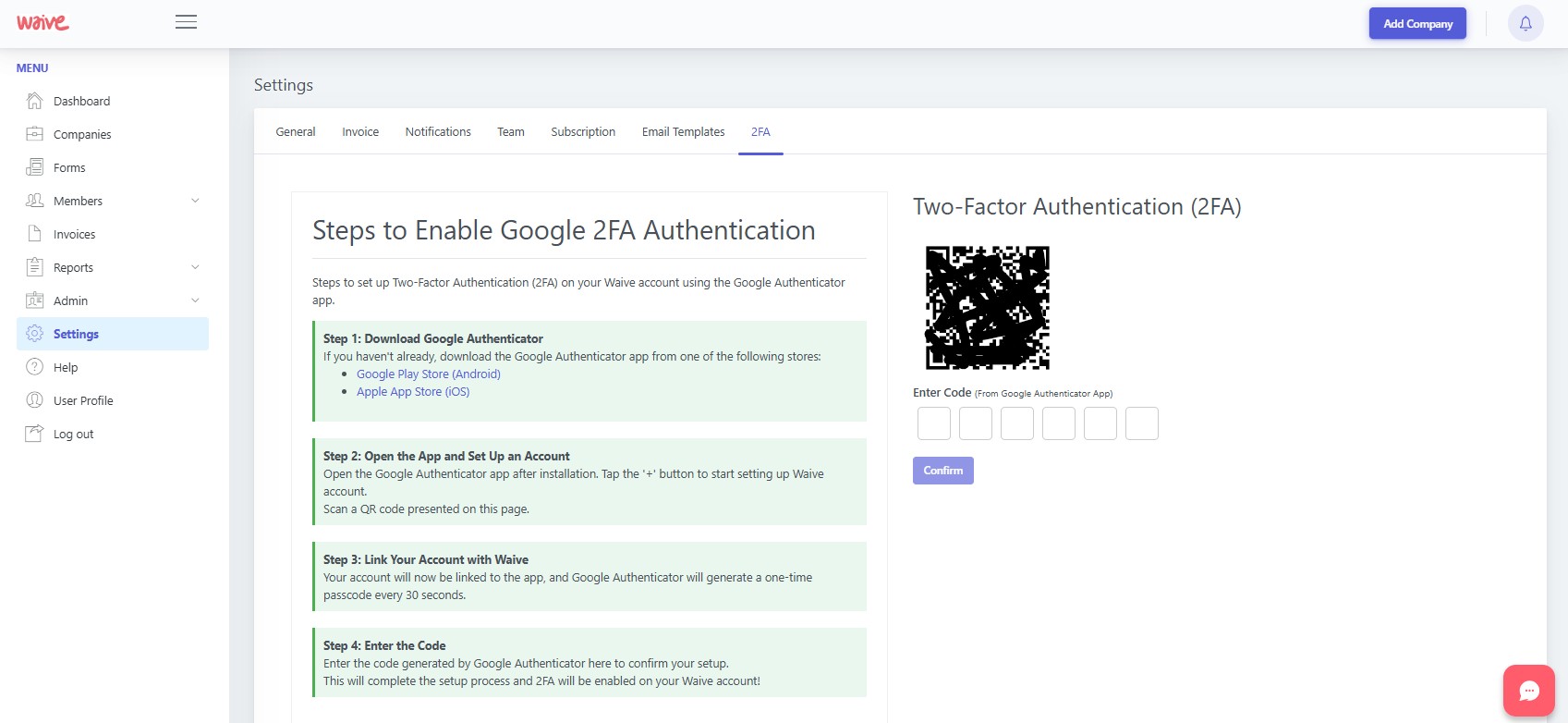Focus the sixth code digit box

[x=1142, y=423]
